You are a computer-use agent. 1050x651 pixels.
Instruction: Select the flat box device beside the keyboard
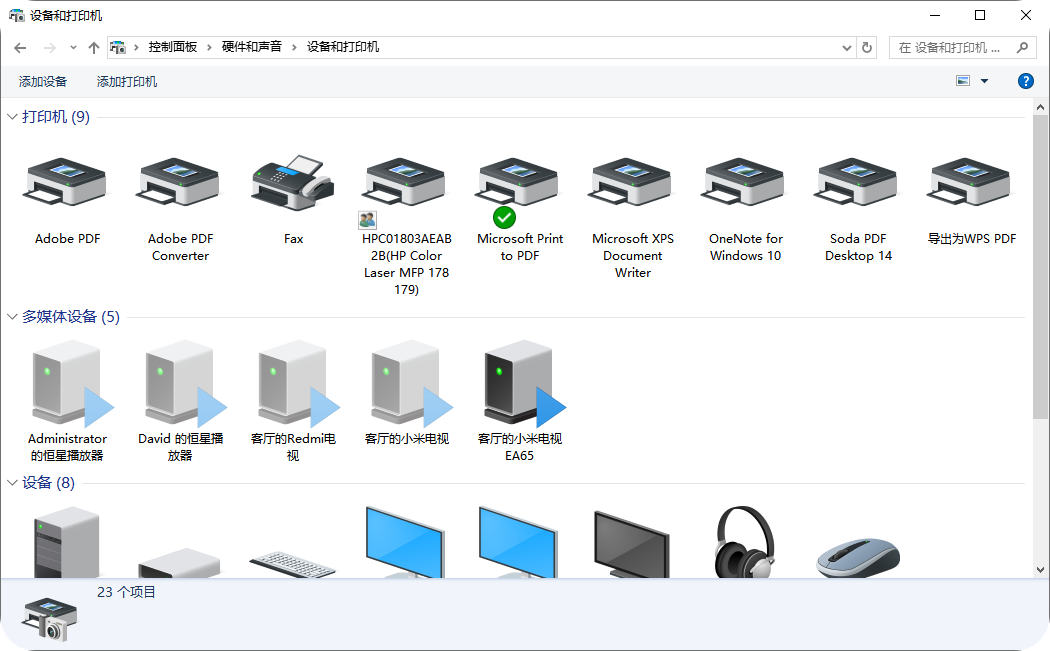click(x=179, y=563)
